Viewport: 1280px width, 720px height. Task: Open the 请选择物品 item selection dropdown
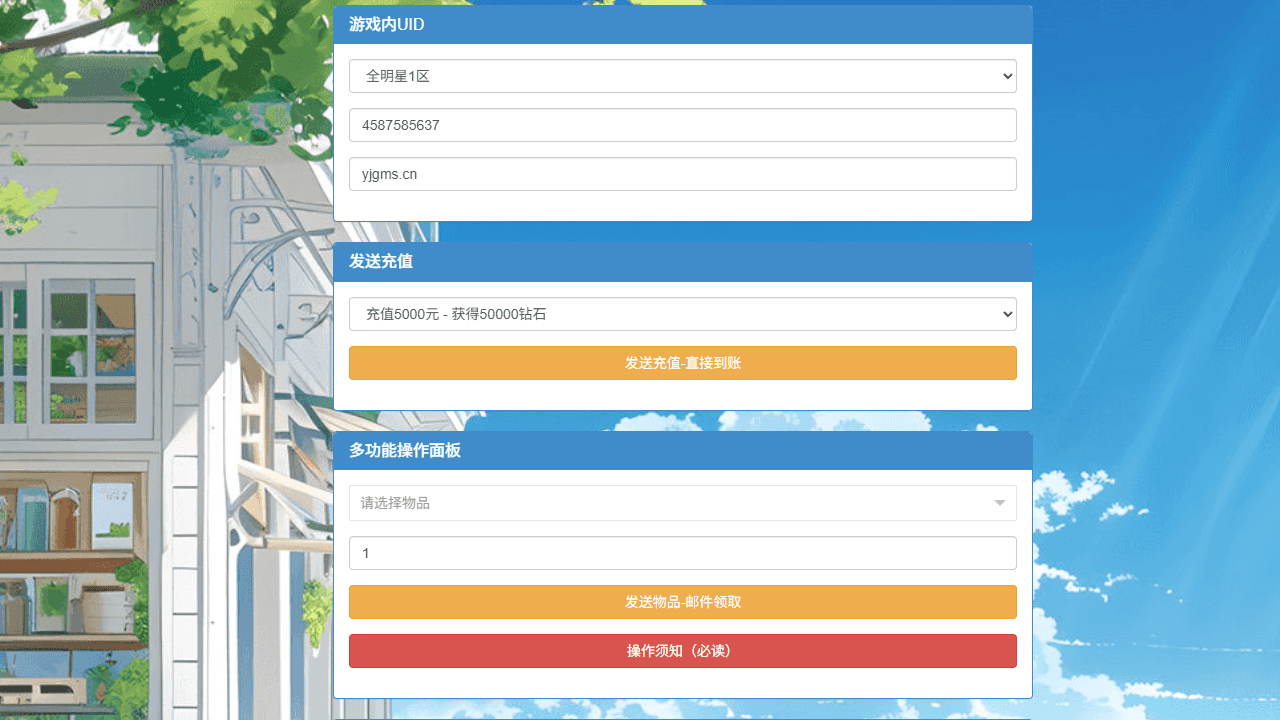click(683, 503)
